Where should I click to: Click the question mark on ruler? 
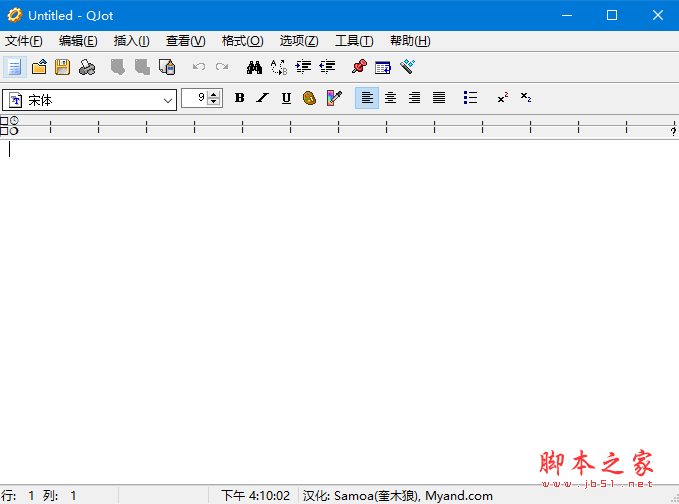(x=673, y=131)
